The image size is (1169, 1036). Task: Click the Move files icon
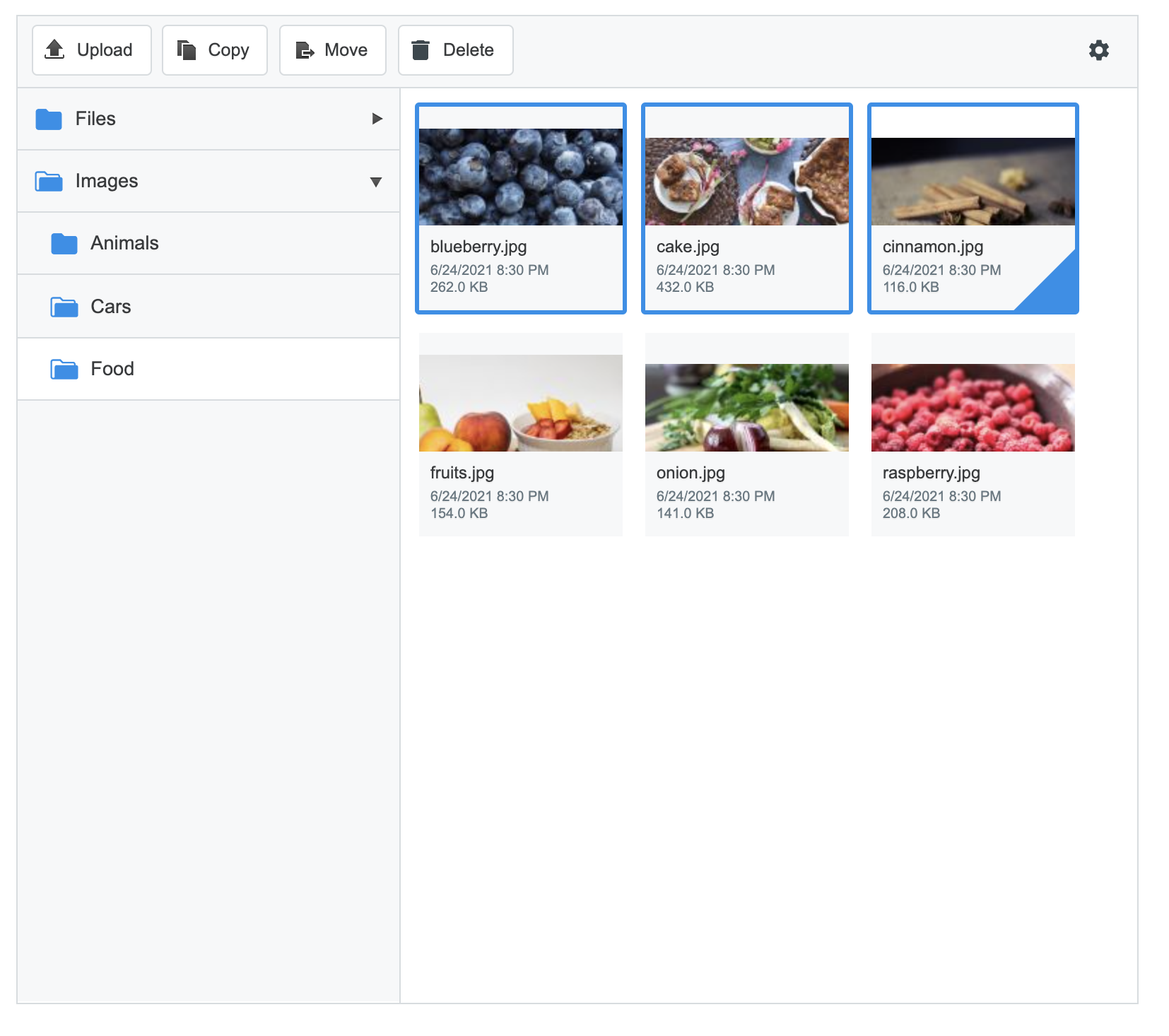coord(306,49)
